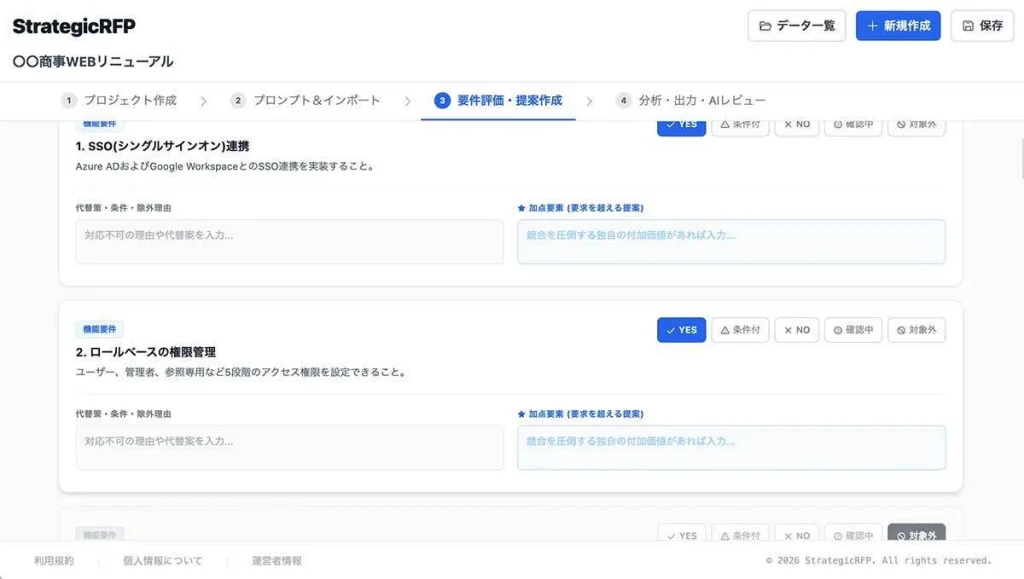This screenshot has width=1024, height=579.
Task: Click the floppy disk save icon
Action: [968, 26]
